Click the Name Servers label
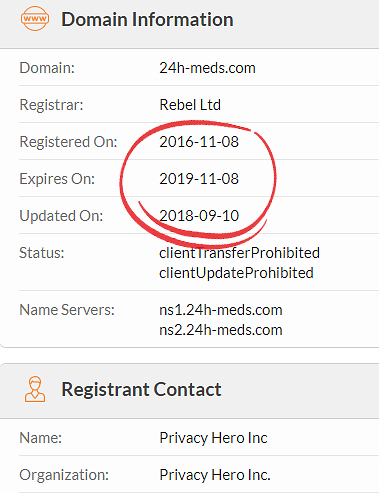This screenshot has height=493, width=379. click(x=67, y=310)
